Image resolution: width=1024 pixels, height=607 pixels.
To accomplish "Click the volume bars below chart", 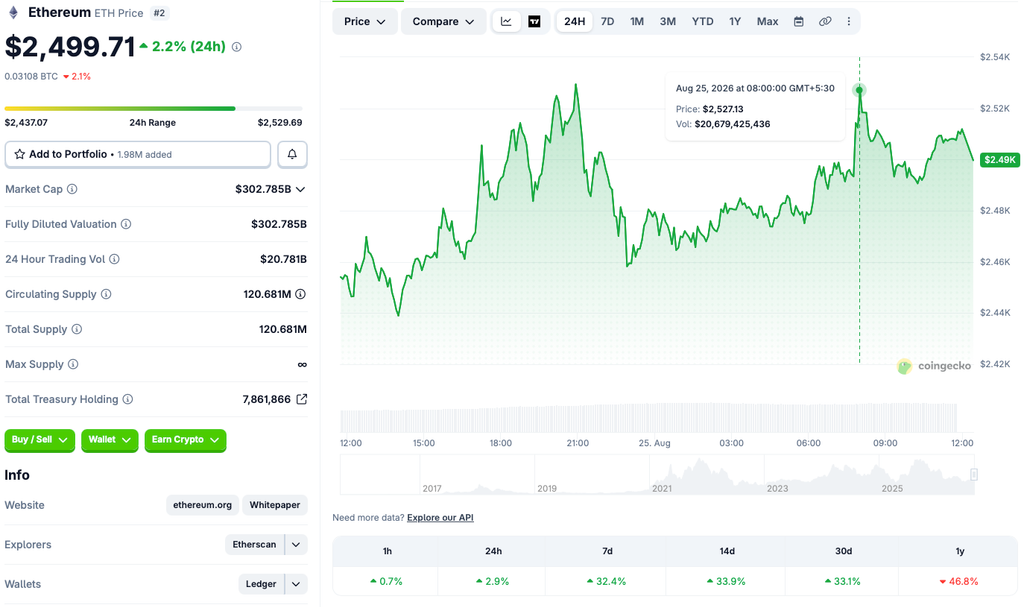I will click(x=648, y=418).
